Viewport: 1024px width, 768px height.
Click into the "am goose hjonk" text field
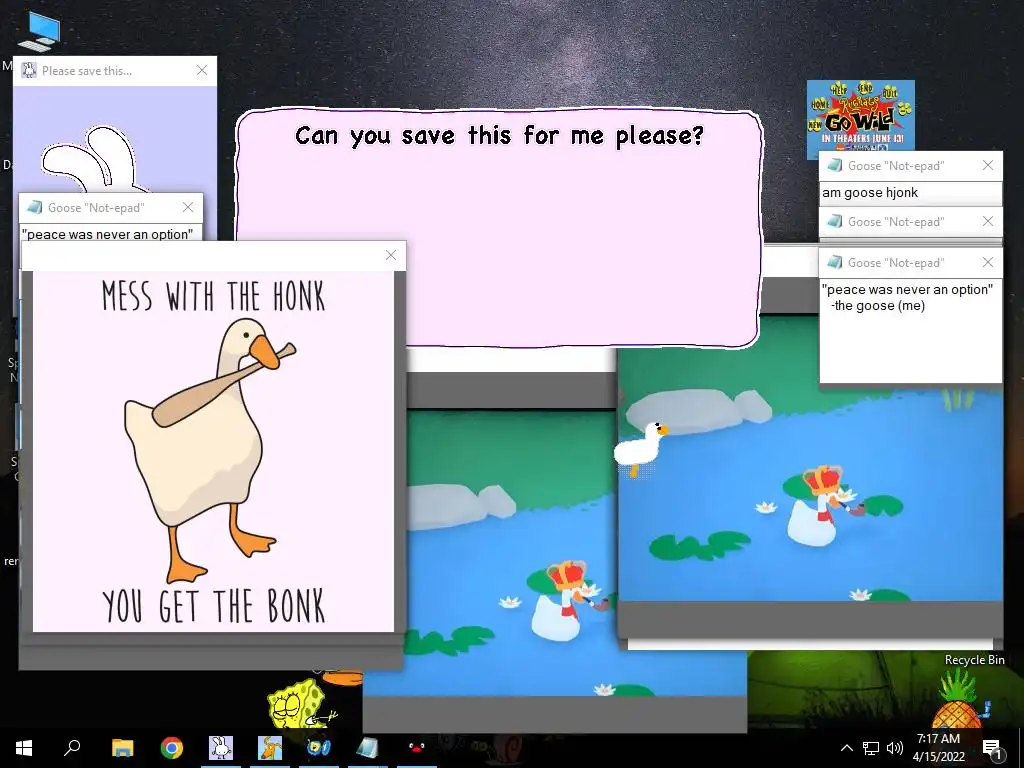tap(910, 193)
